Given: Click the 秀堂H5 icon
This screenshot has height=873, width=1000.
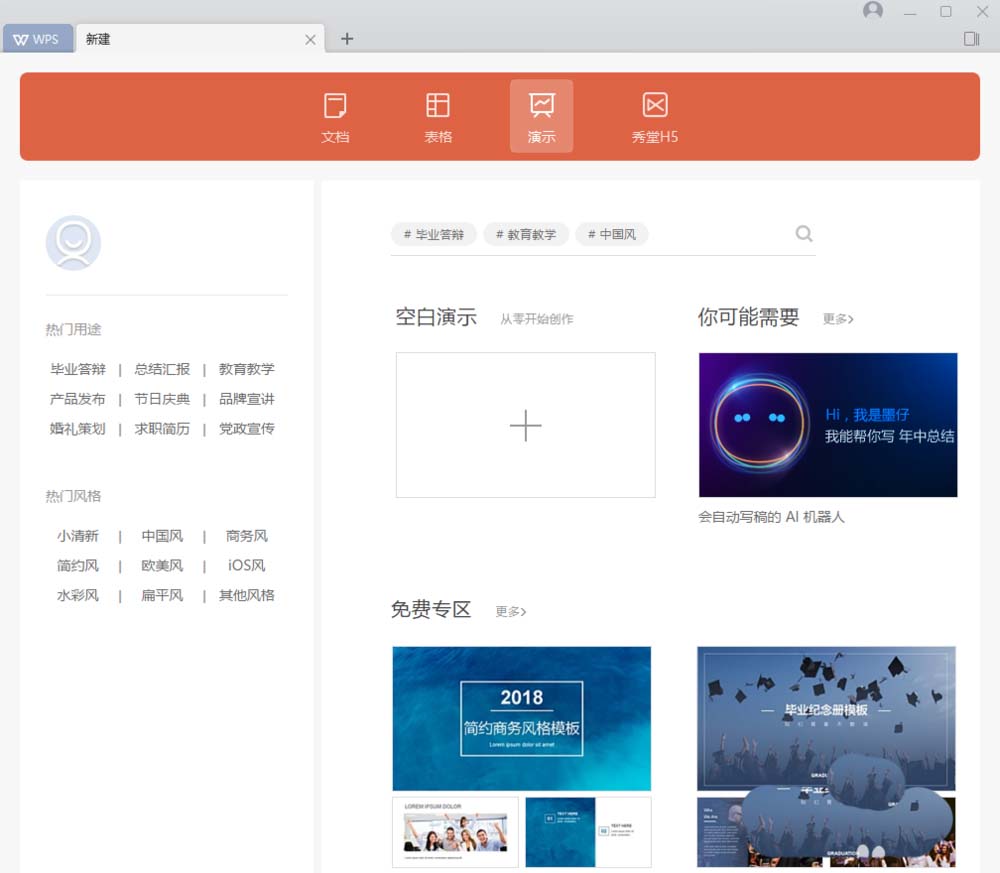Looking at the screenshot, I should click(x=654, y=115).
